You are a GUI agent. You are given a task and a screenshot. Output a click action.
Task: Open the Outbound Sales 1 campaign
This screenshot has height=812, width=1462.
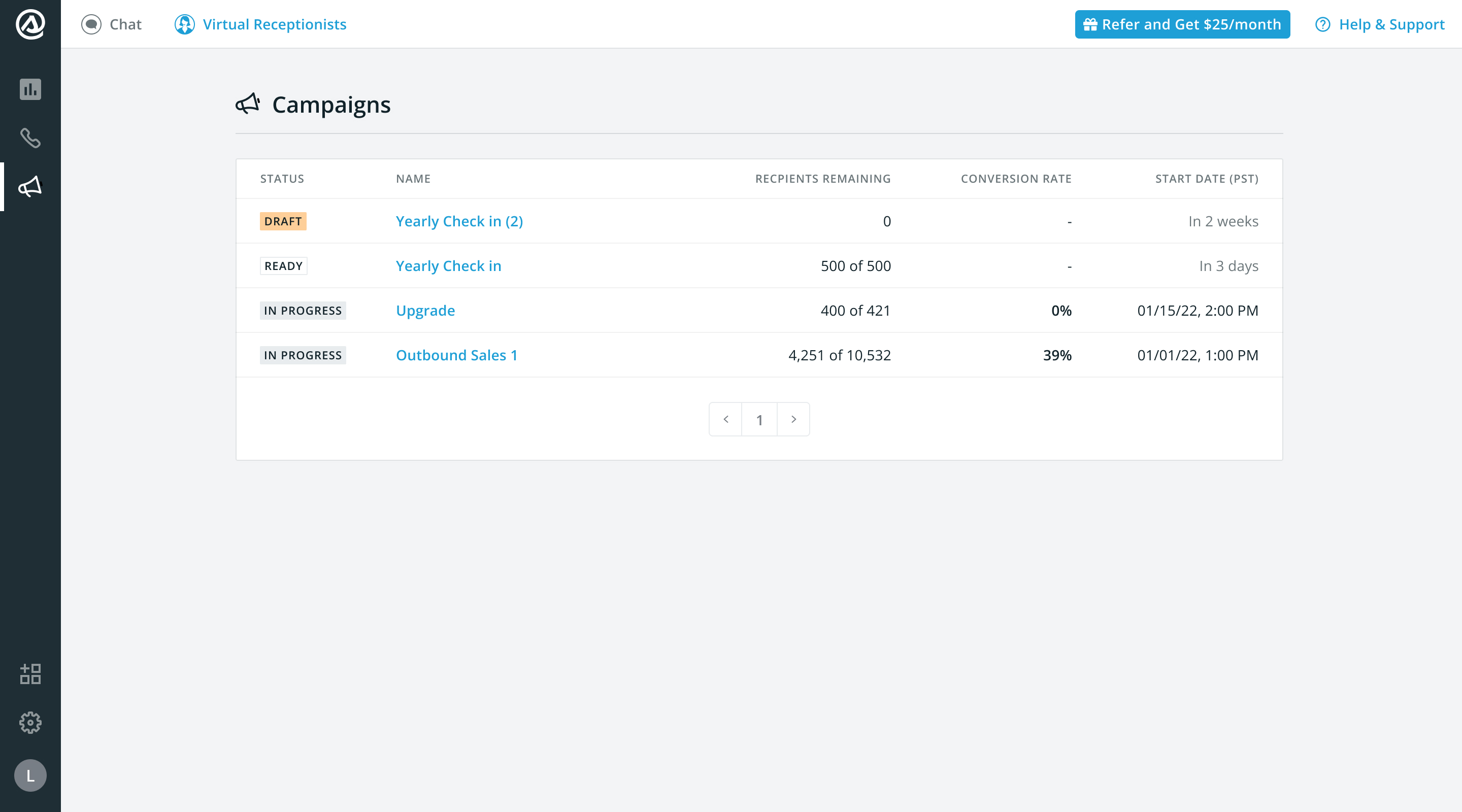pos(456,355)
